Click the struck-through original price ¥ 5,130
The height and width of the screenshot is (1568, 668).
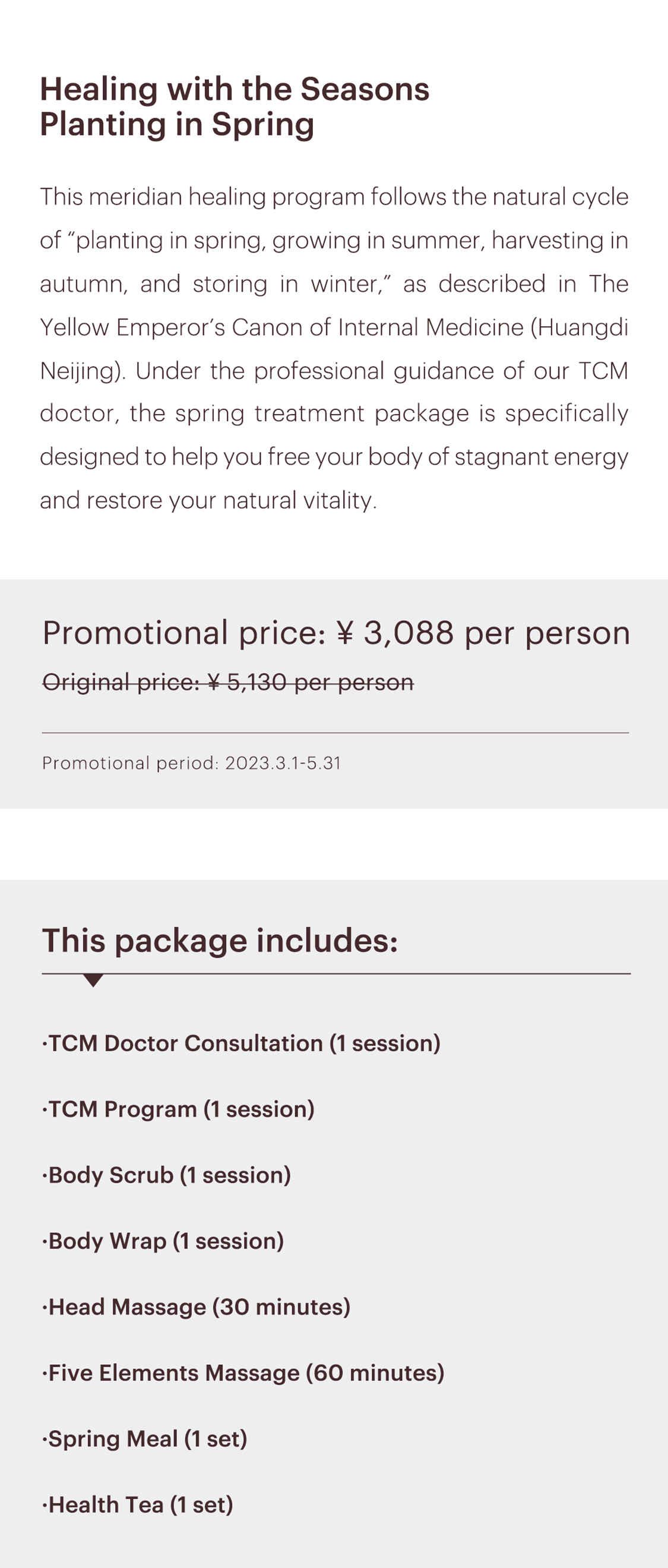click(x=227, y=682)
